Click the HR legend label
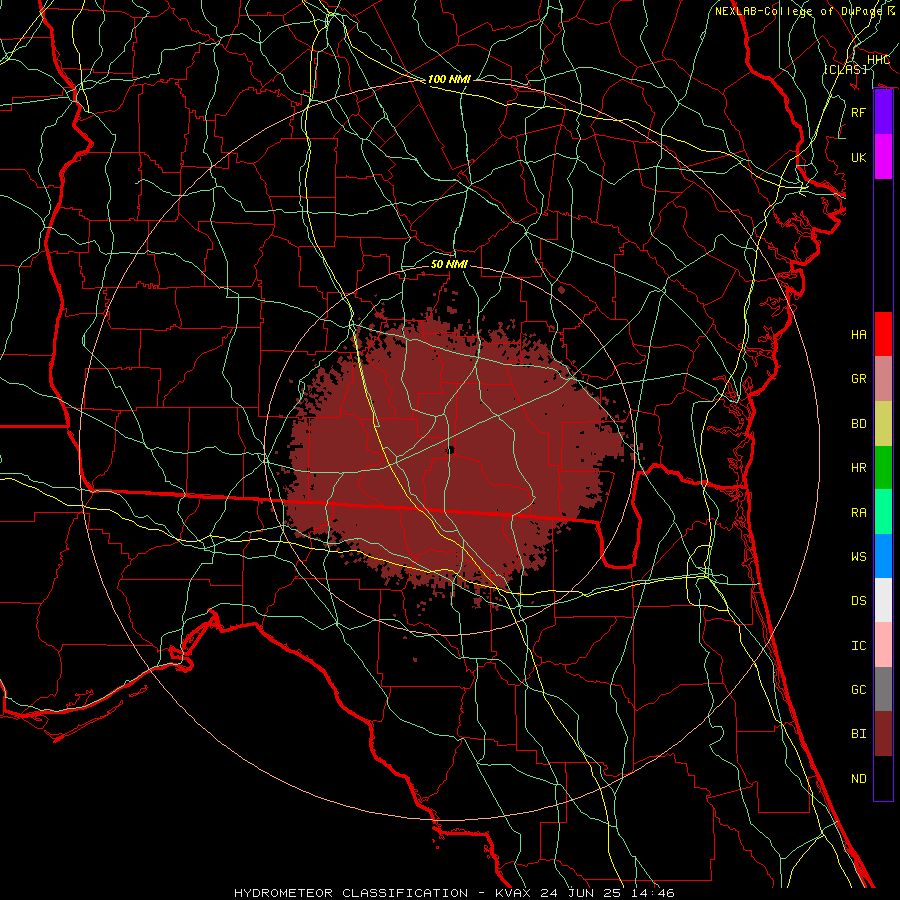 (x=859, y=468)
